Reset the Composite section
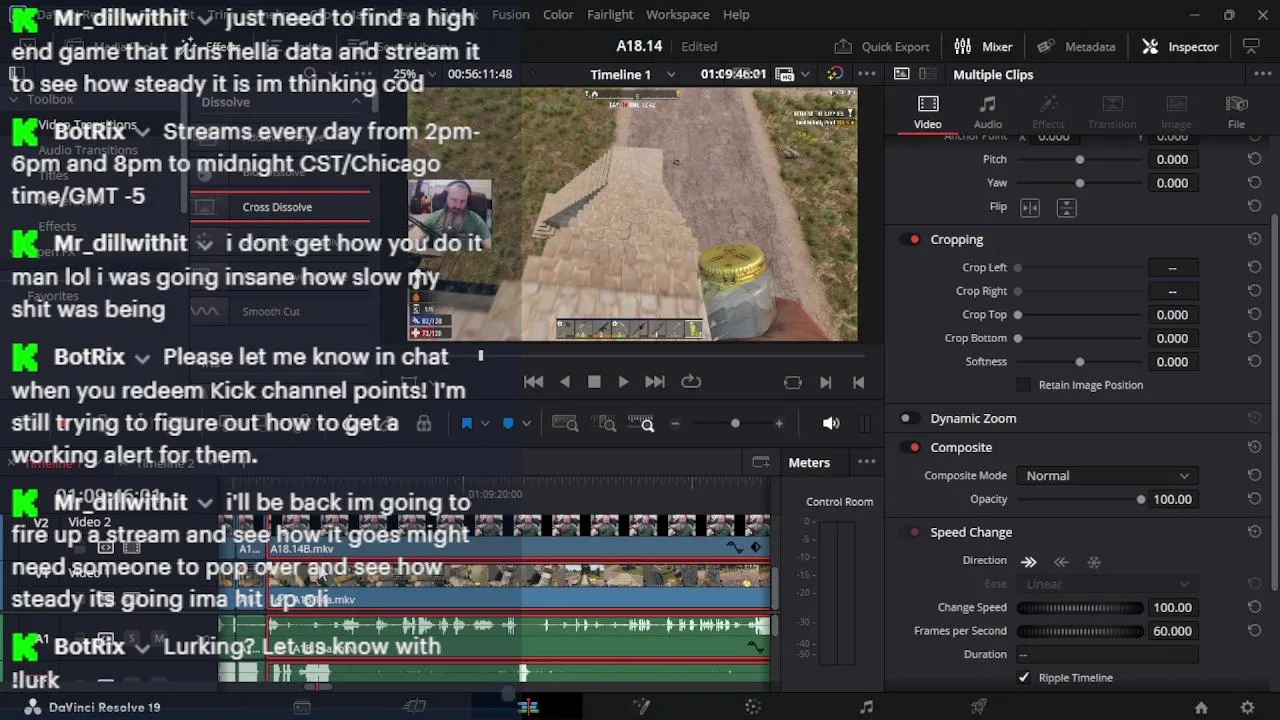This screenshot has width=1280, height=720. coord(1254,448)
